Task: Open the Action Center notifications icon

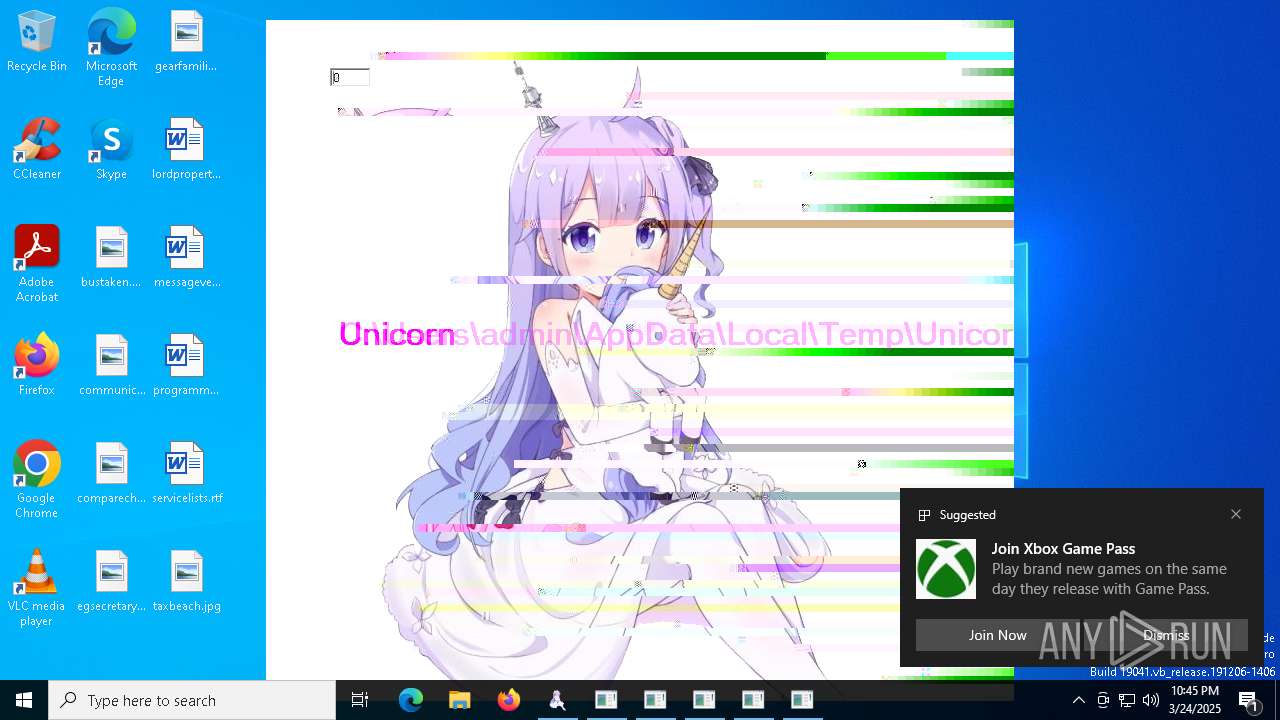Action: click(1250, 700)
